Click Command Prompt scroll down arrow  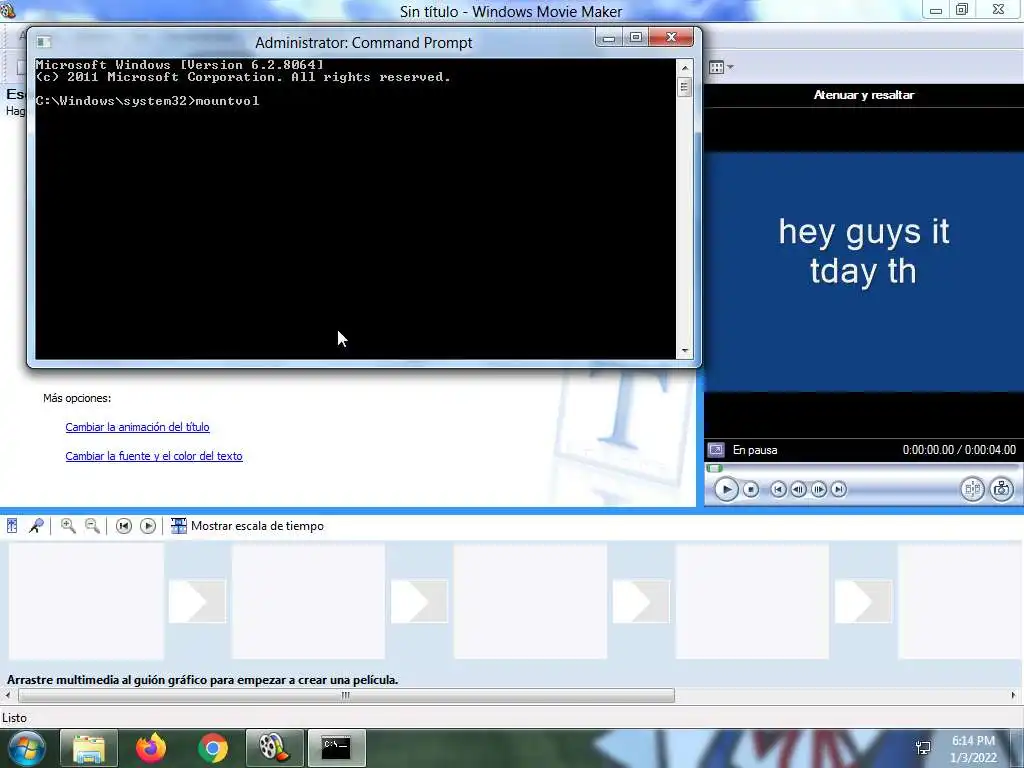point(684,351)
